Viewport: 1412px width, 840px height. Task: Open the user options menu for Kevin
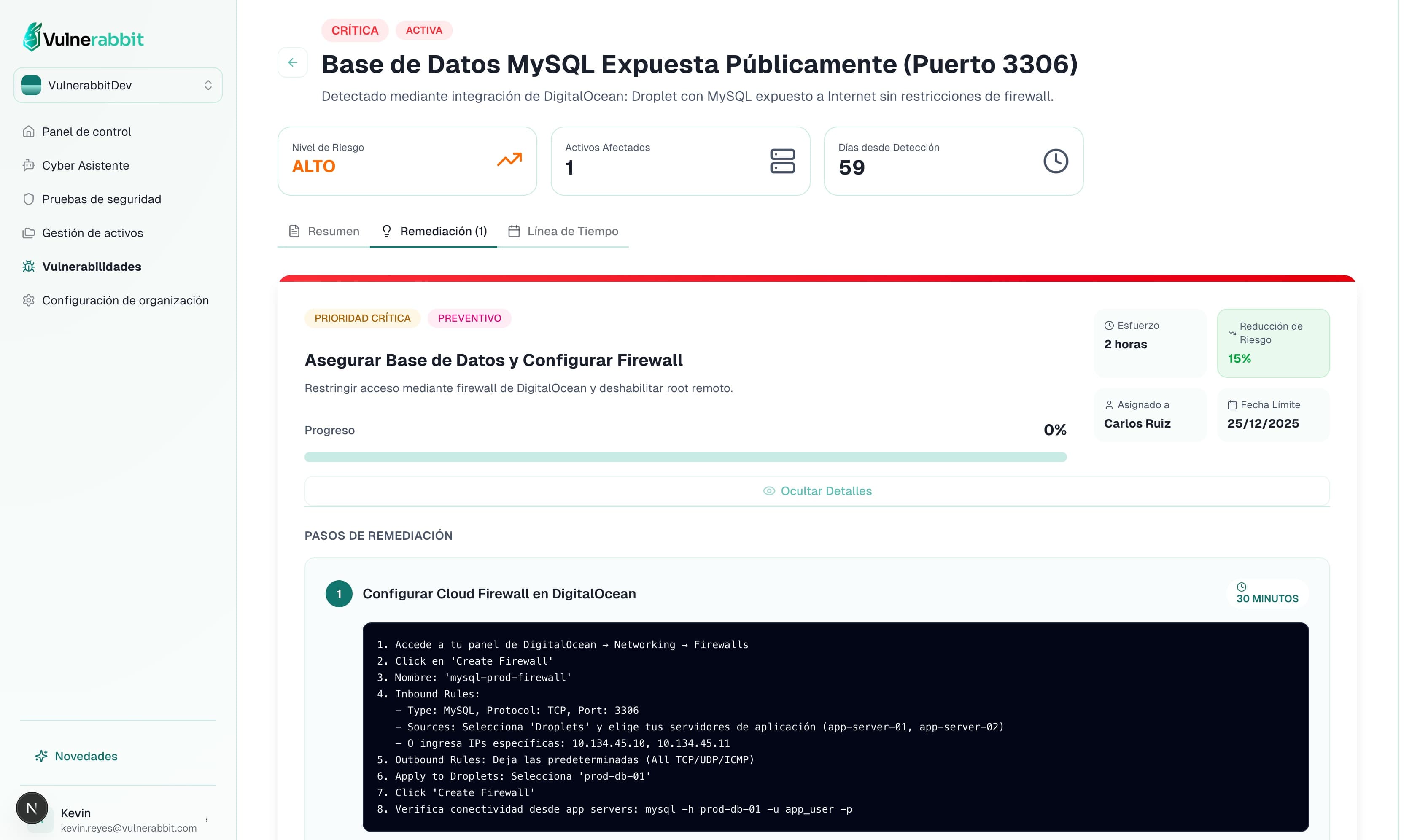point(206,820)
